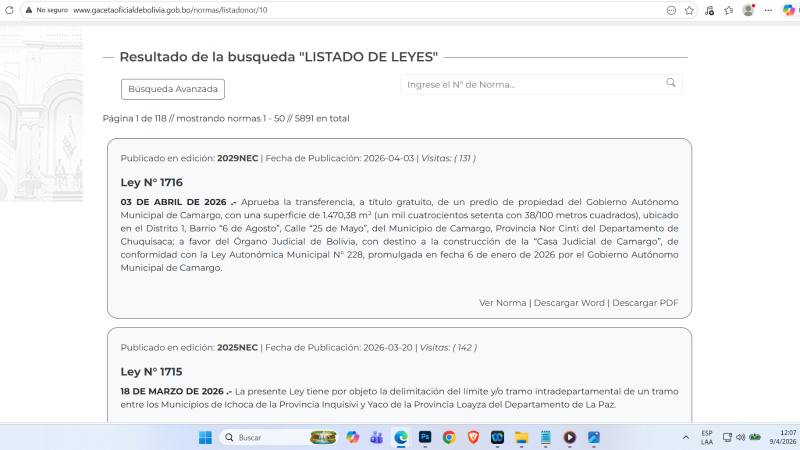Open the circled ellipsis icon in the address bar
800x450 pixels.
[671, 10]
